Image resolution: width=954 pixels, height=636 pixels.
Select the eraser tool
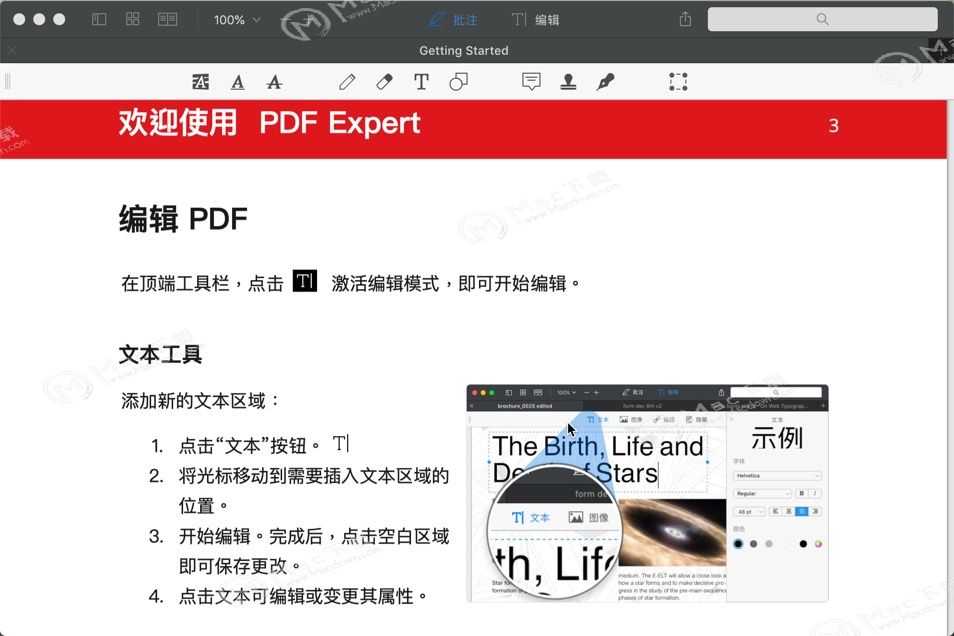click(385, 82)
